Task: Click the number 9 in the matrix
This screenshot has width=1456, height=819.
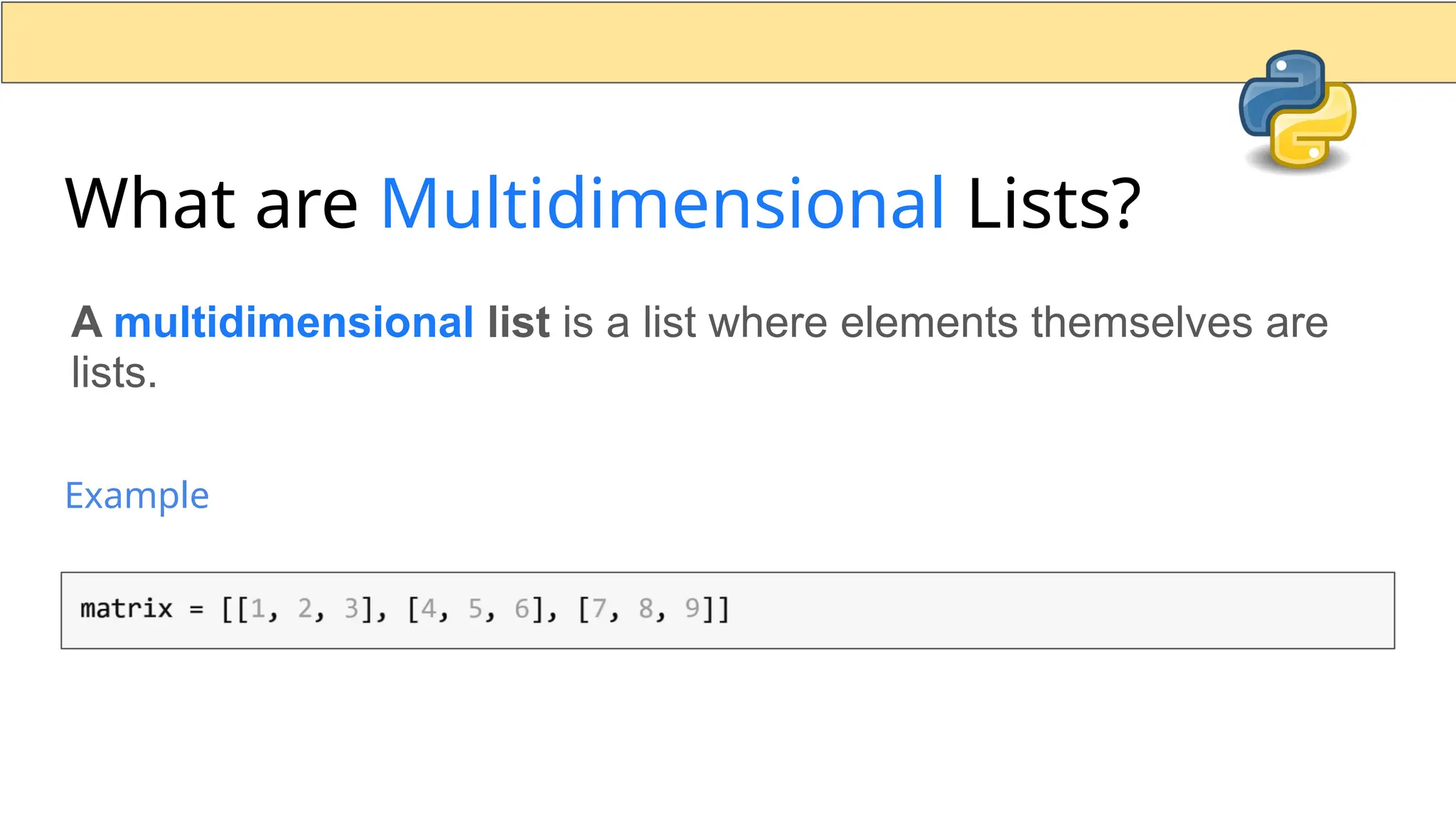Action: pos(692,609)
